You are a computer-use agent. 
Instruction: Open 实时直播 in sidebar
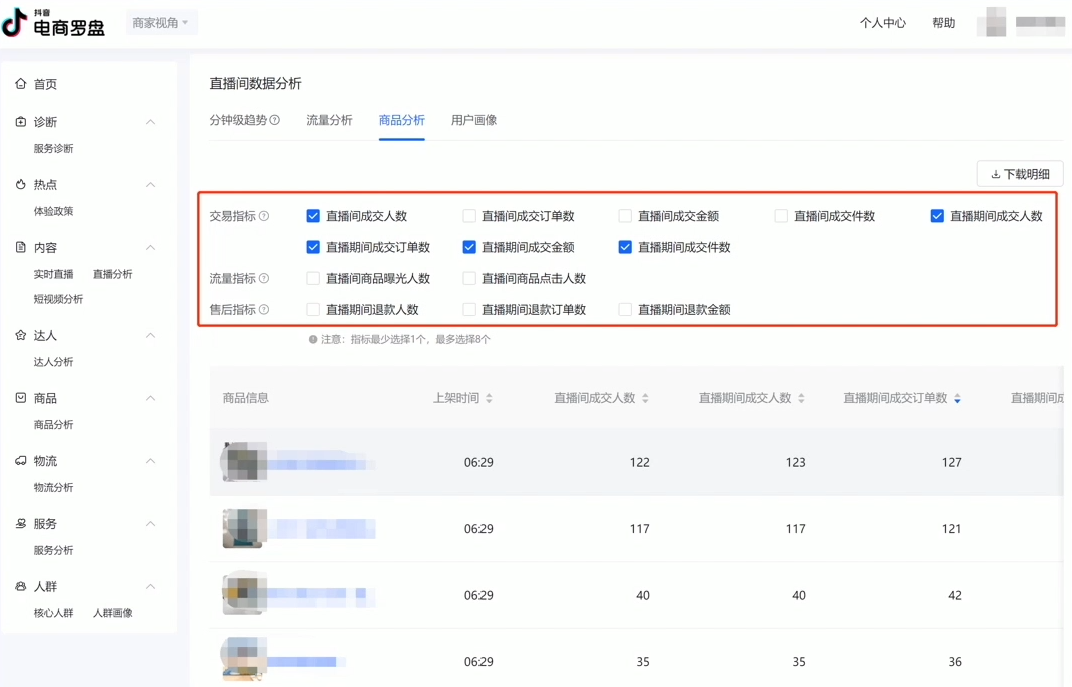pos(53,274)
